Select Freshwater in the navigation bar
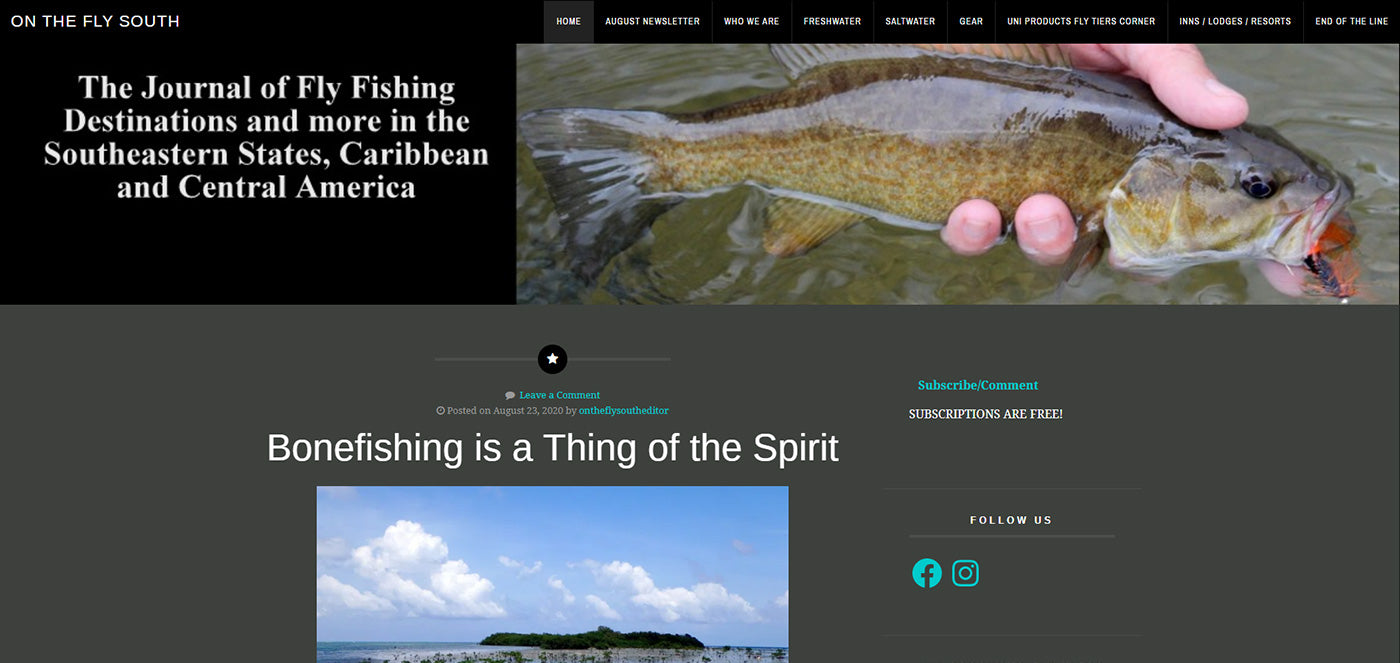1400x663 pixels. coord(832,21)
